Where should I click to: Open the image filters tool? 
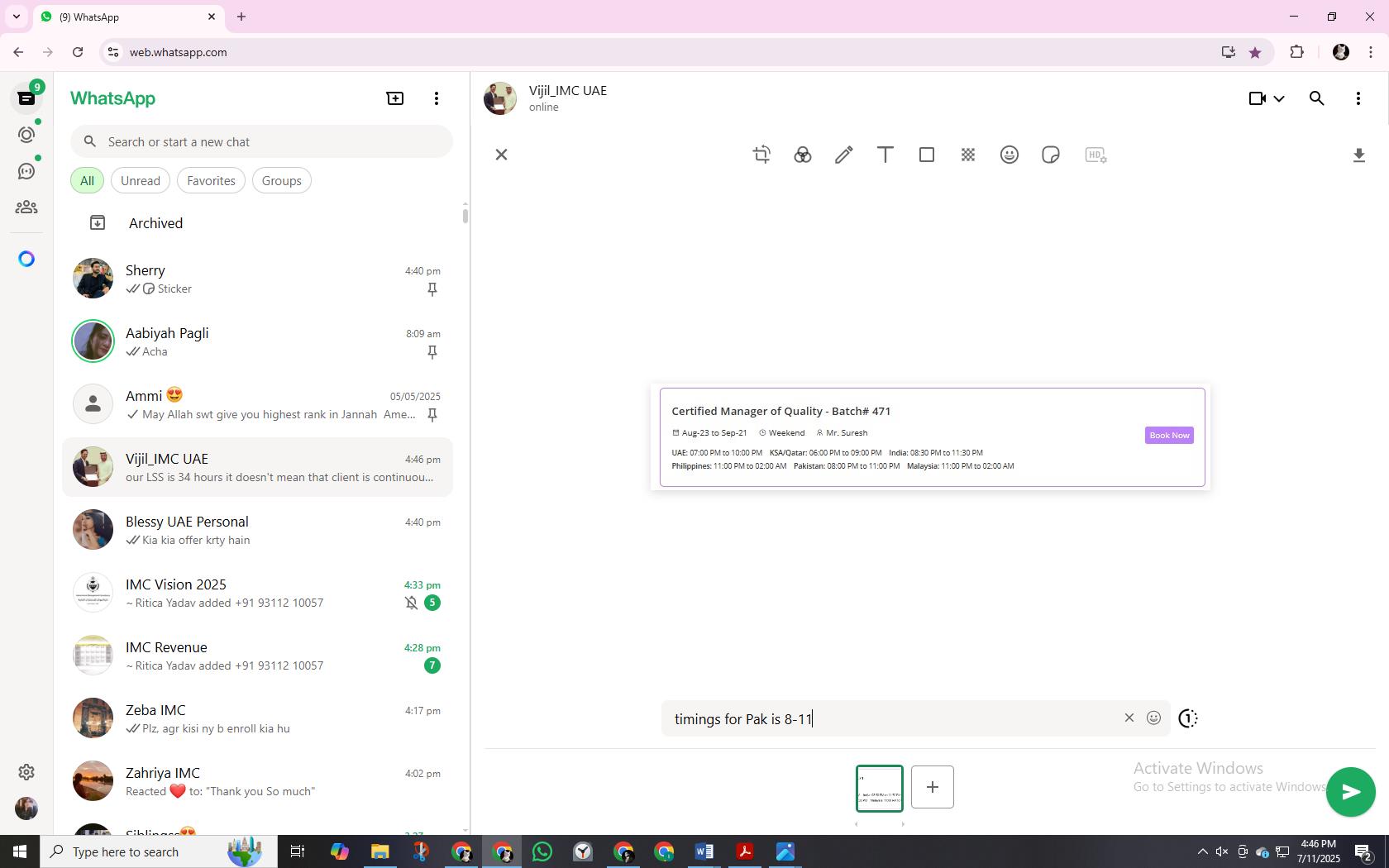pos(802,155)
